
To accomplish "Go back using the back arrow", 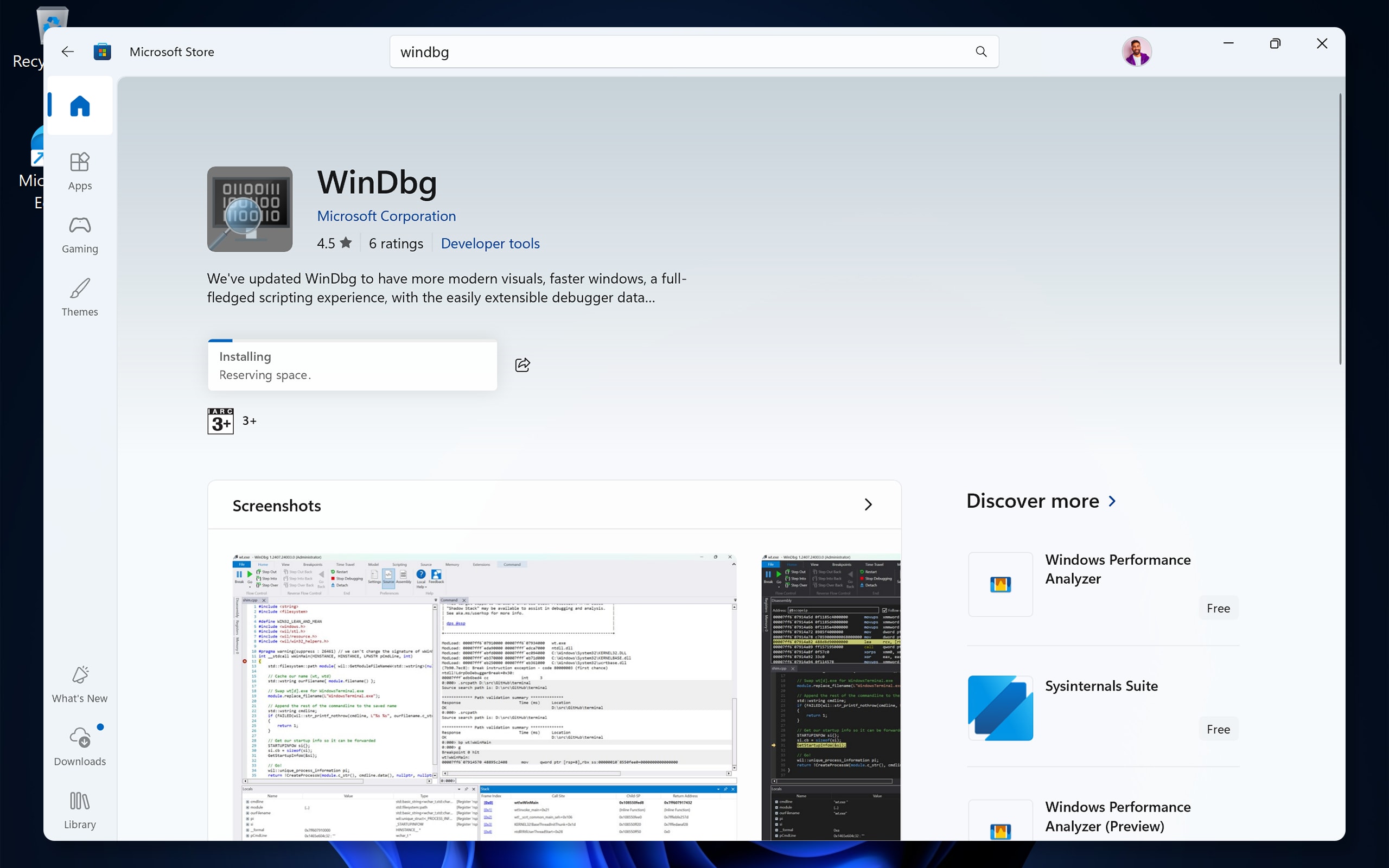I will point(68,52).
